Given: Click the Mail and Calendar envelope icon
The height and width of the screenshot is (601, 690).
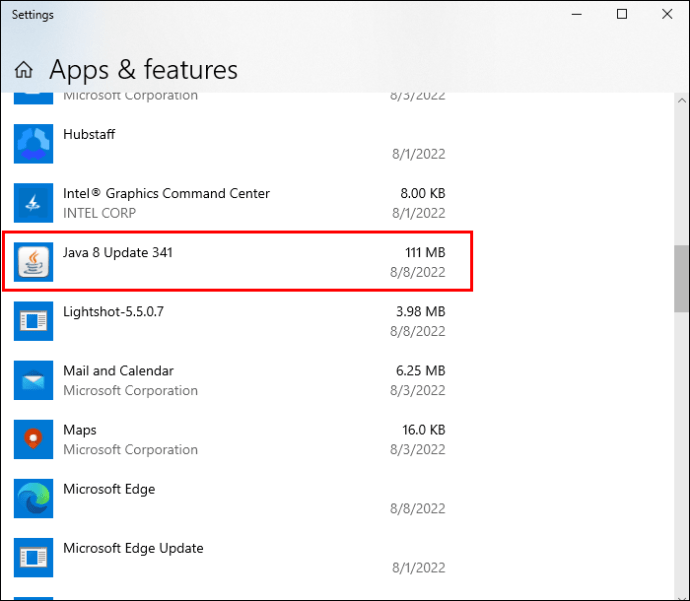Looking at the screenshot, I should pos(33,380).
